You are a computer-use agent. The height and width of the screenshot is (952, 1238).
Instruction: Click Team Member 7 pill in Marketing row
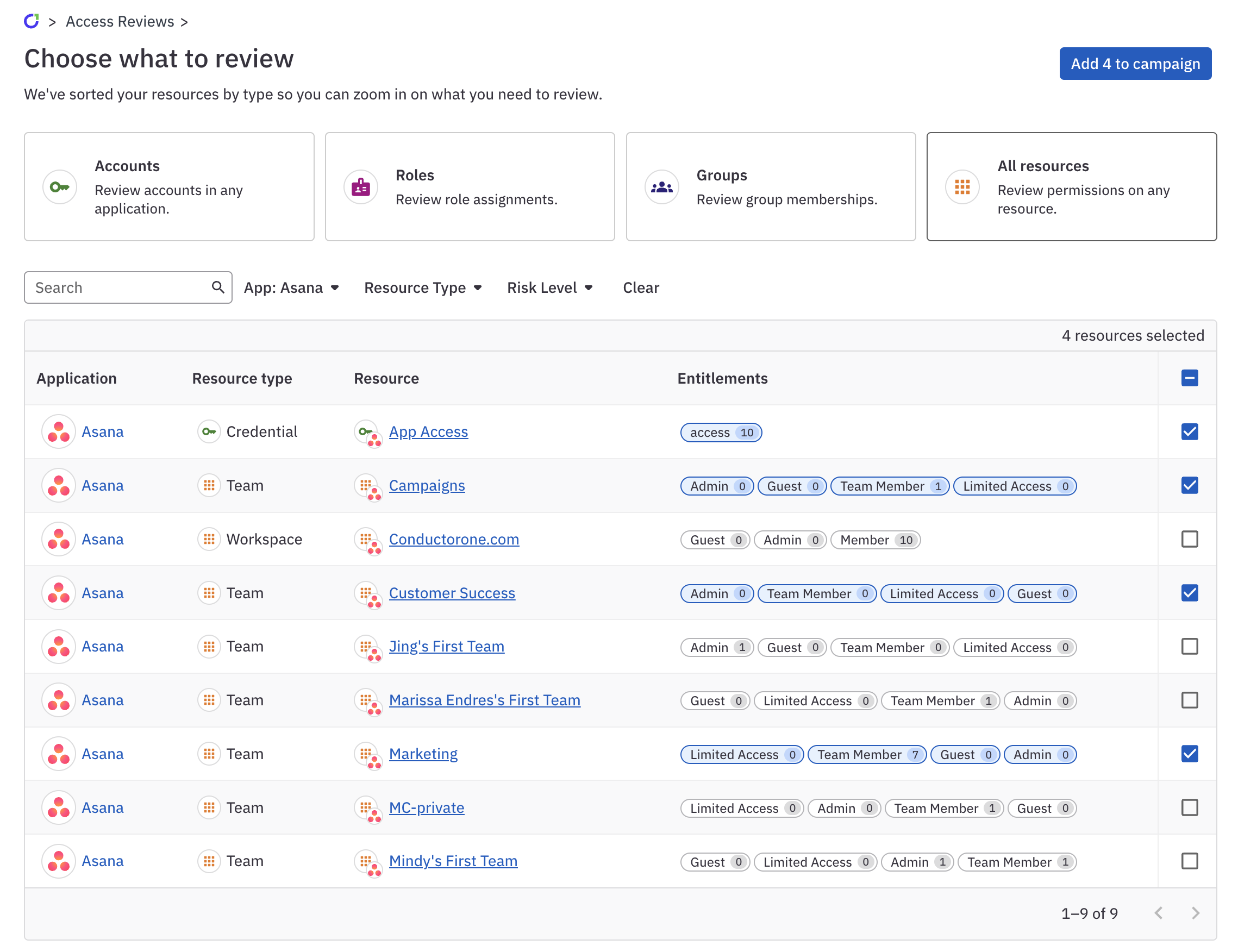coord(866,754)
